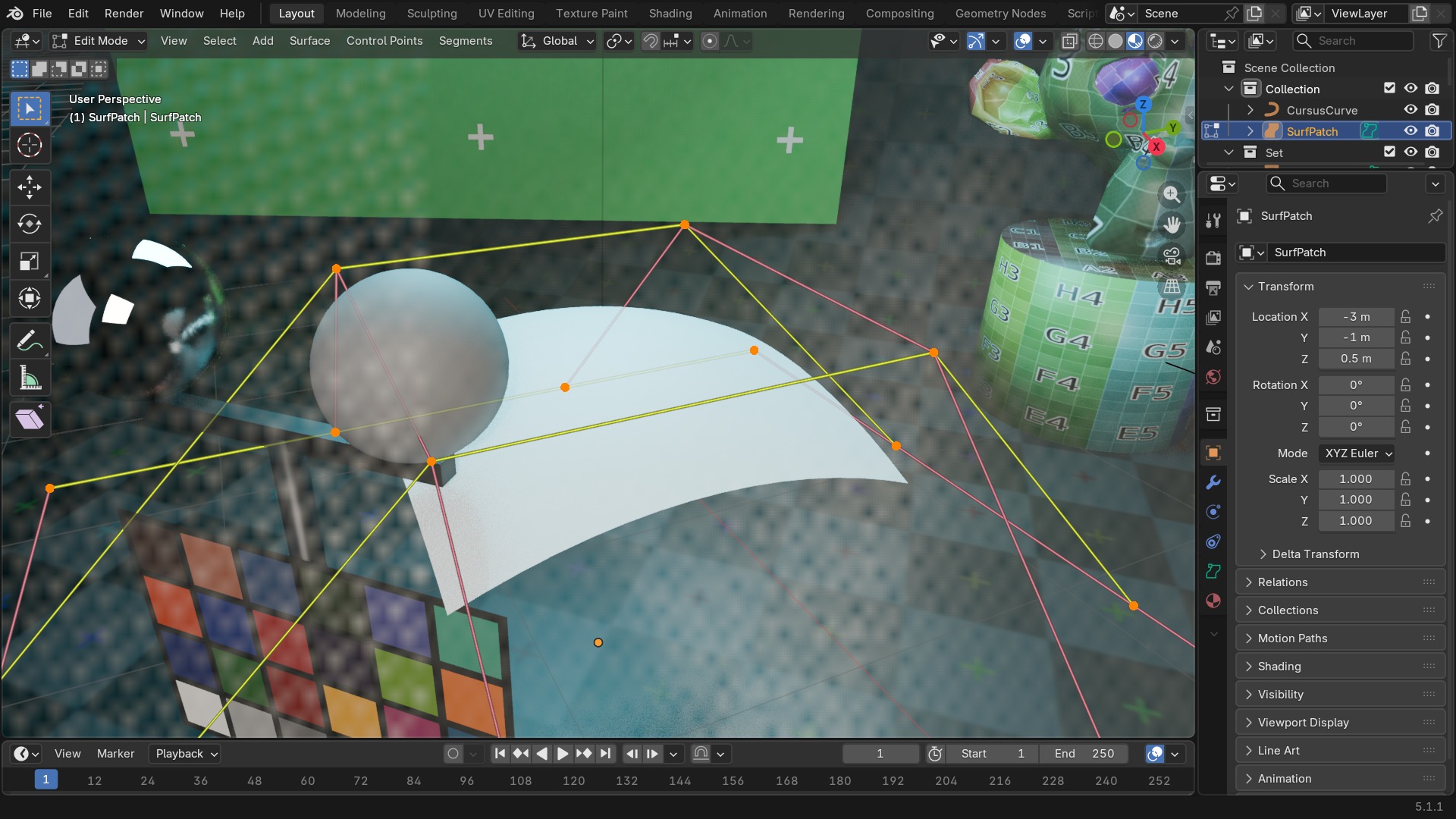Screen dimensions: 1456x819
Task: Activate the Move tool
Action: pyautogui.click(x=30, y=187)
